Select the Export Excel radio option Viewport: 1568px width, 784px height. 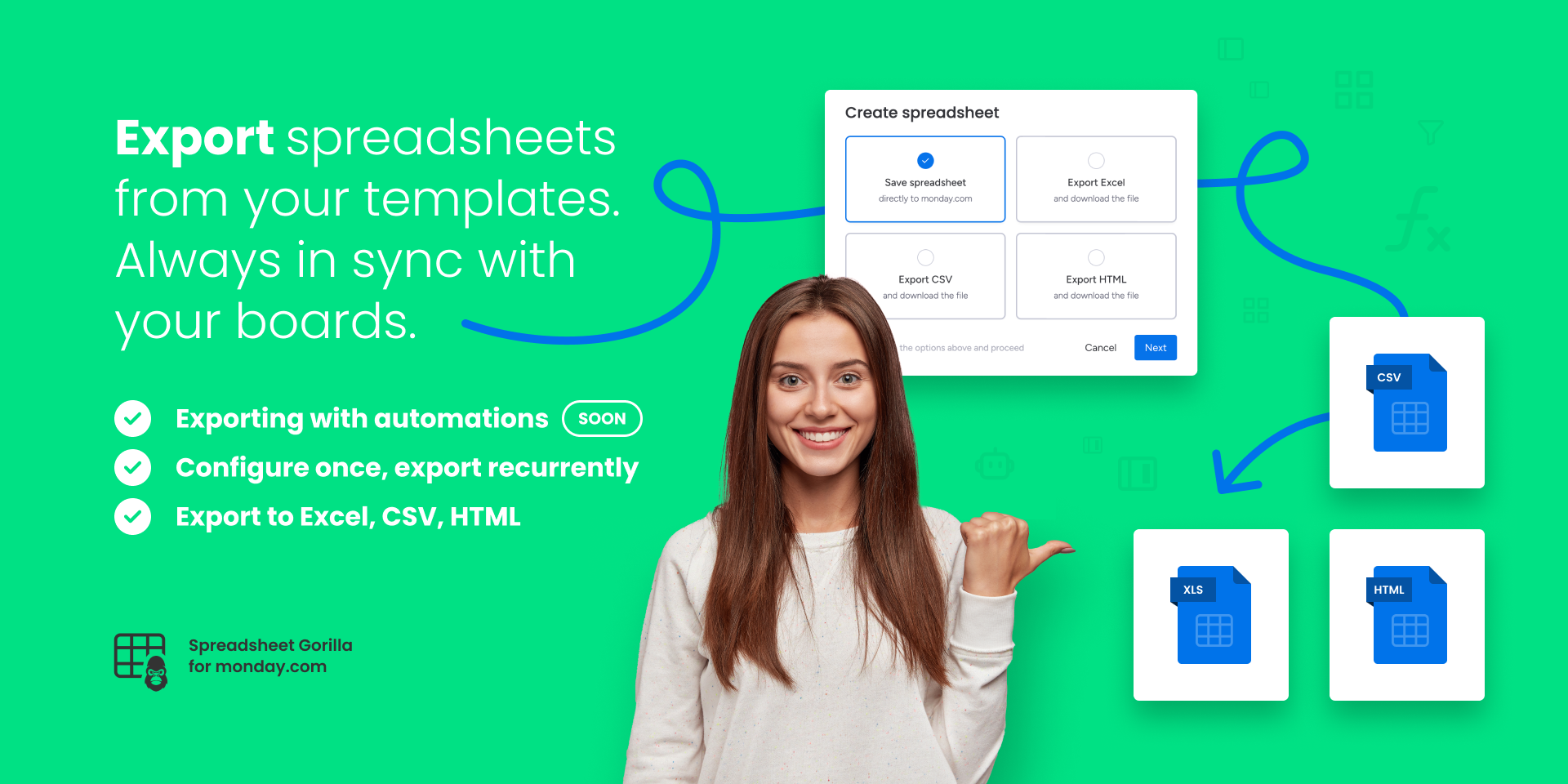pyautogui.click(x=1096, y=161)
